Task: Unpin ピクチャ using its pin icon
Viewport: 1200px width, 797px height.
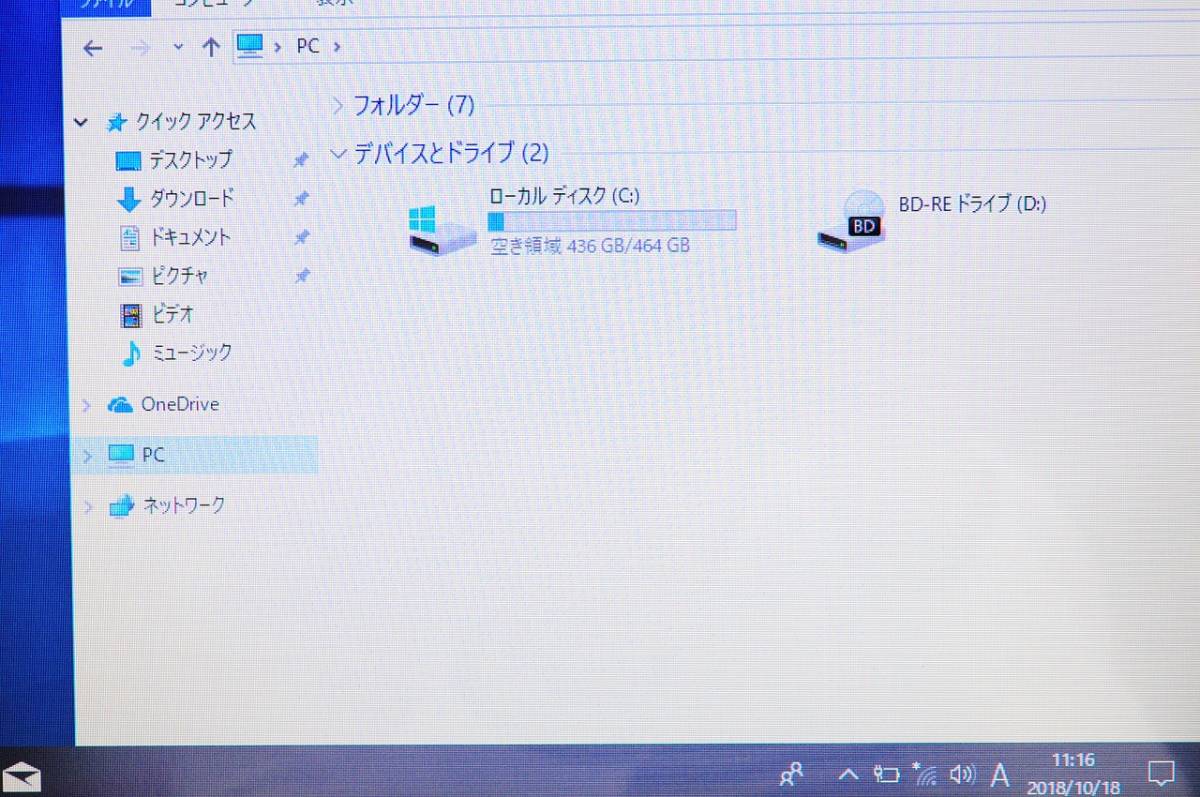Action: click(x=301, y=276)
